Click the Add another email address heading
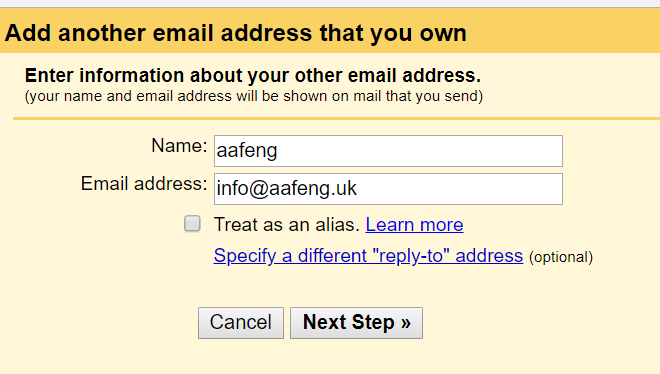This screenshot has height=374, width=660. 236,33
